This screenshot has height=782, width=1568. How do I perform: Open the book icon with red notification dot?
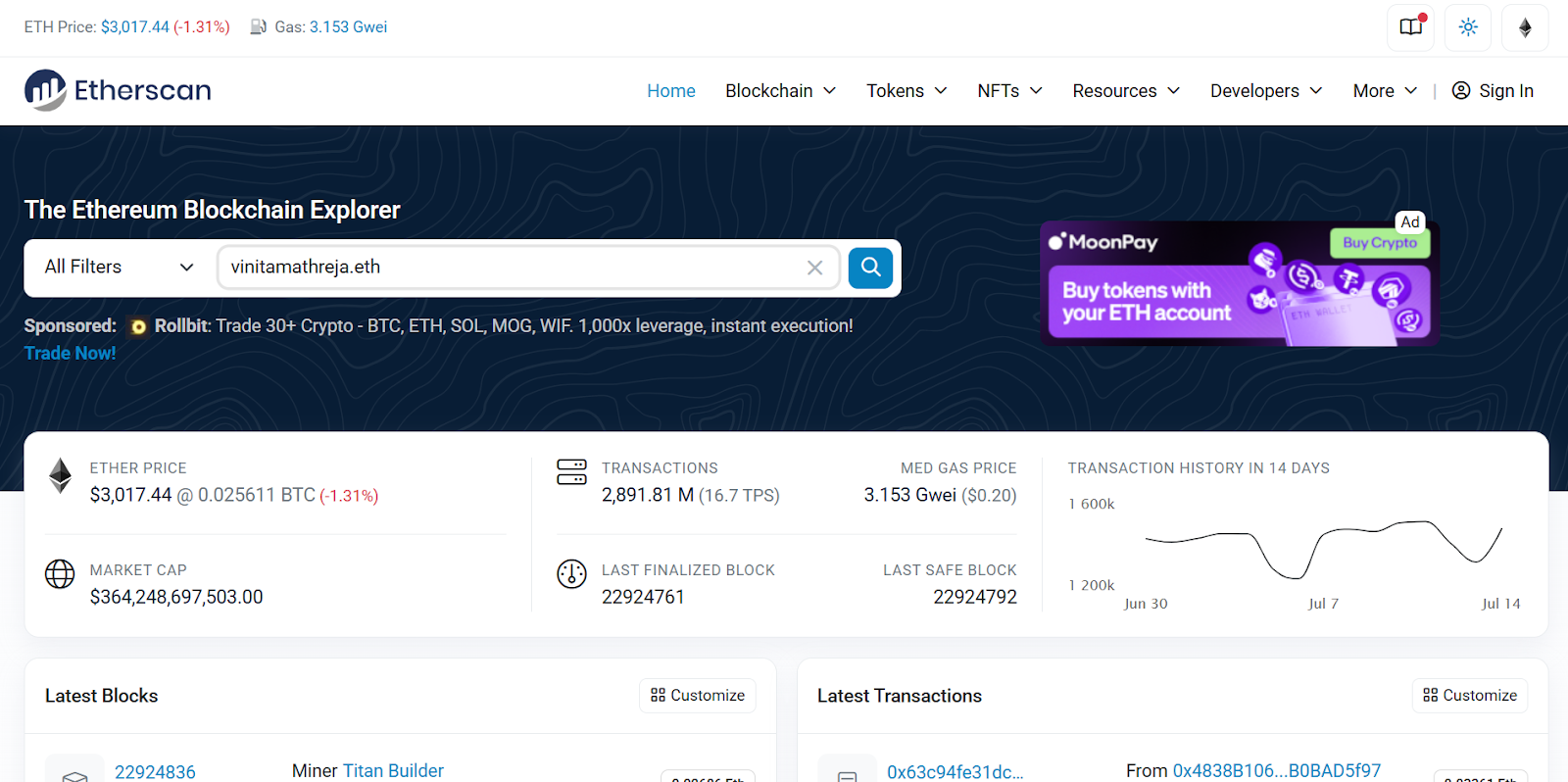(1411, 27)
